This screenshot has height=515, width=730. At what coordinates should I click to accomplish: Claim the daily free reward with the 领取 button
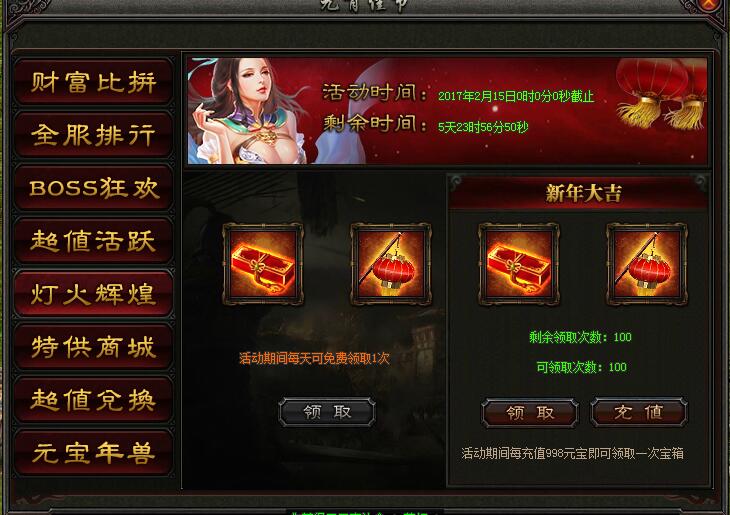(327, 412)
